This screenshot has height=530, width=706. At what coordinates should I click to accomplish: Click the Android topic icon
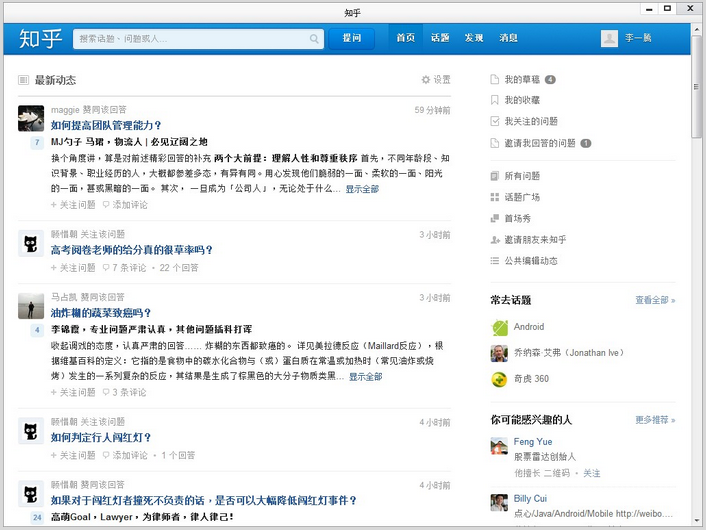pos(500,327)
